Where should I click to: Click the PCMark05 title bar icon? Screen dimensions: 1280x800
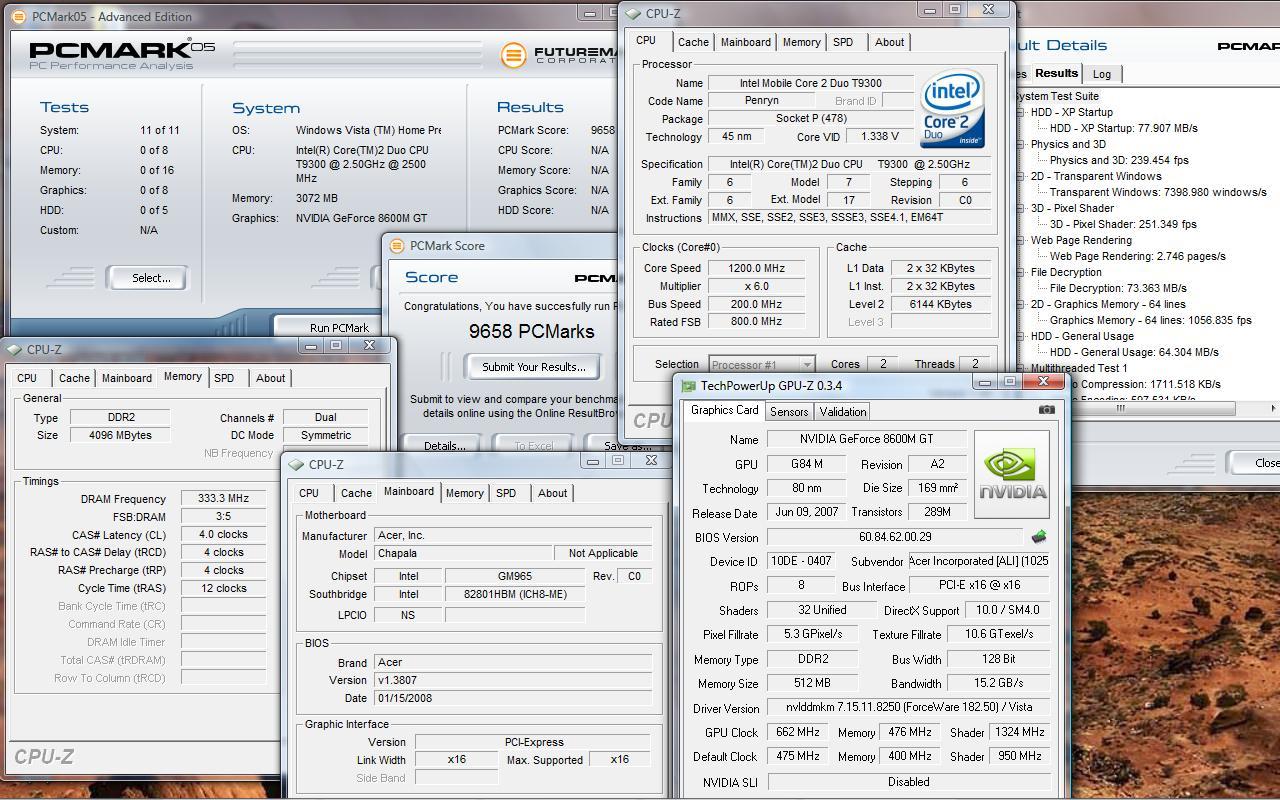18,16
